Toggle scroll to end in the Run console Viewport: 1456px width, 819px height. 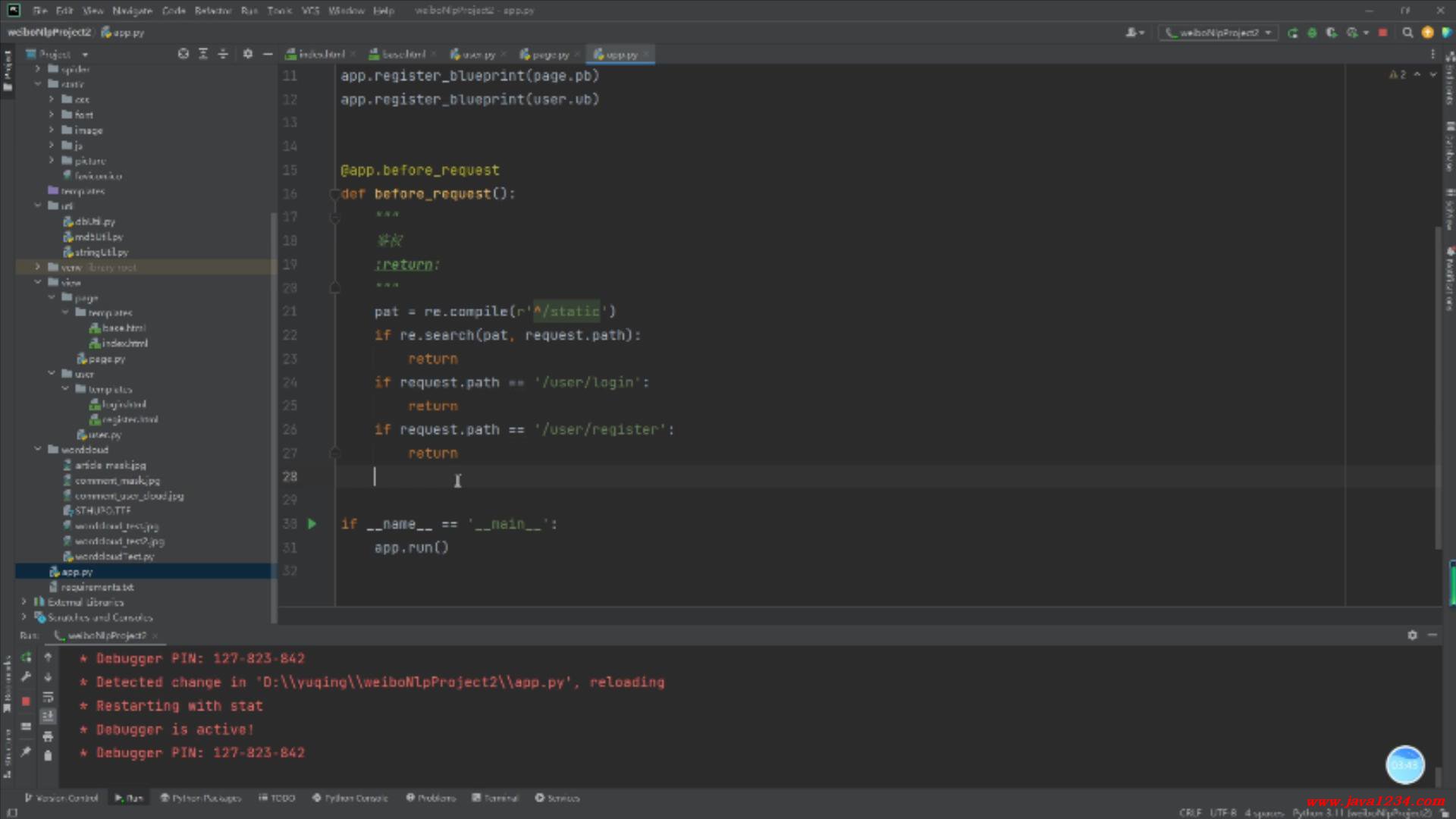48,716
